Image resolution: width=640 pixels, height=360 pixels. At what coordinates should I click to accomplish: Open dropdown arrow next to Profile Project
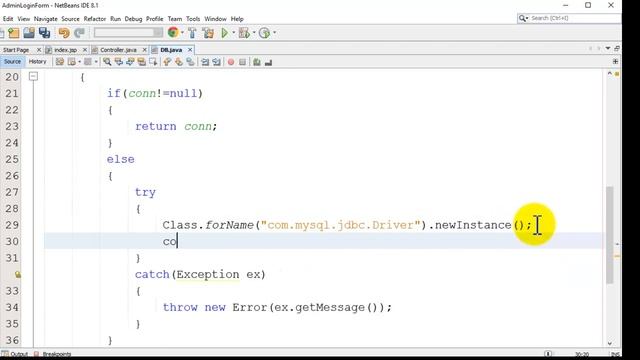point(274,33)
